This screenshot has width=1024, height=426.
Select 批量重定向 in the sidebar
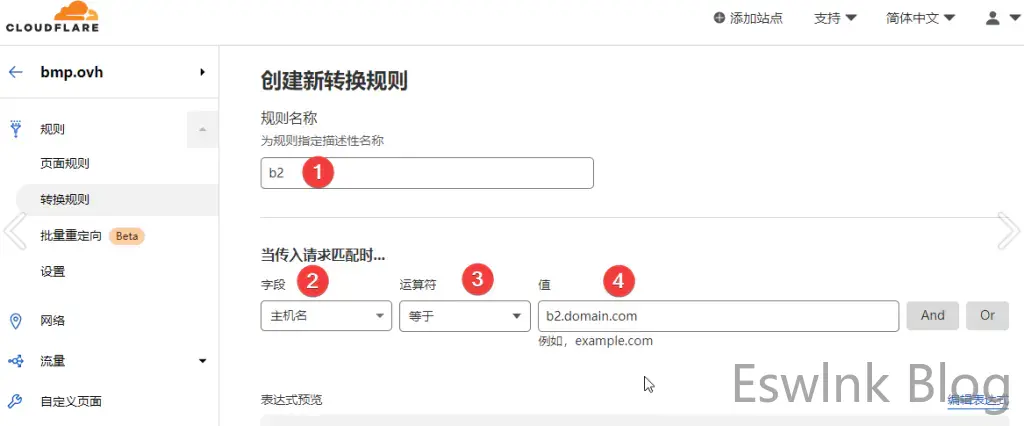coord(71,236)
